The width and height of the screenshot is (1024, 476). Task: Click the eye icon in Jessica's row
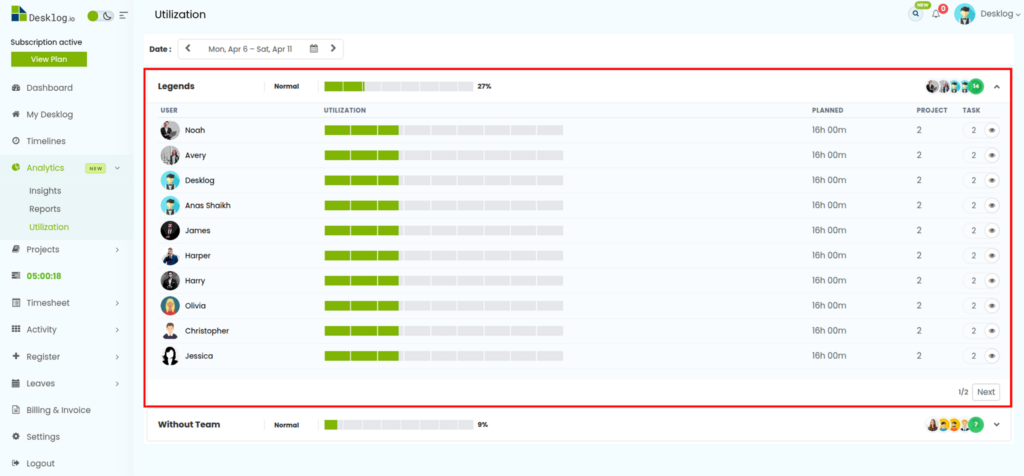point(991,356)
